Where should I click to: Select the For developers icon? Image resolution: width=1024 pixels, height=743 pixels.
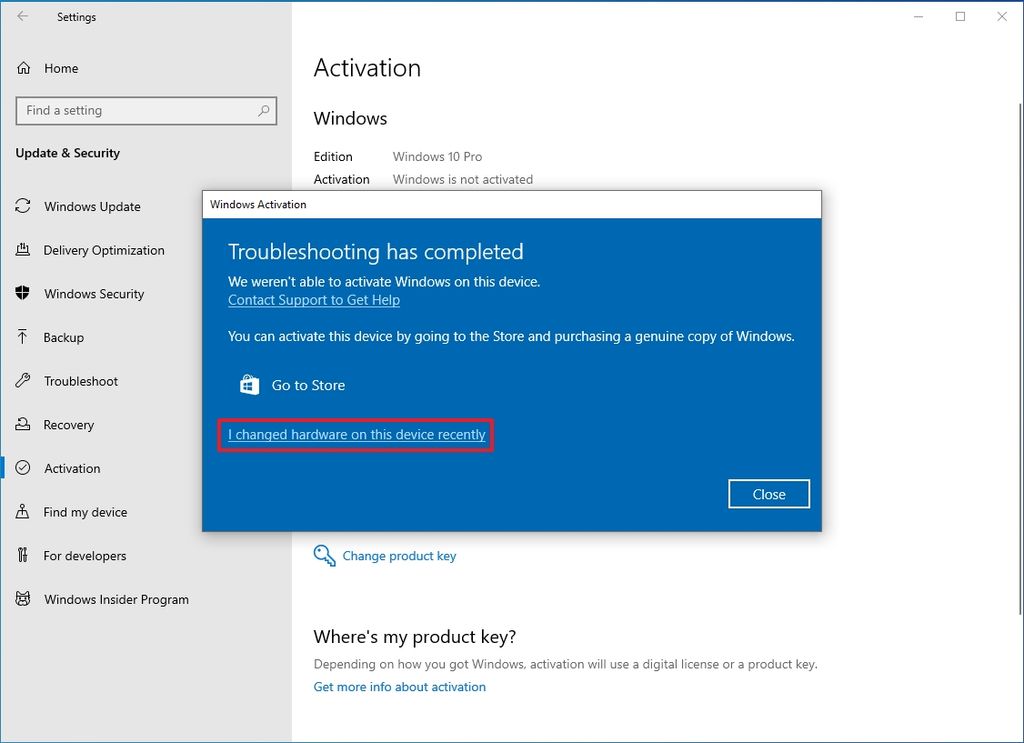coord(22,555)
